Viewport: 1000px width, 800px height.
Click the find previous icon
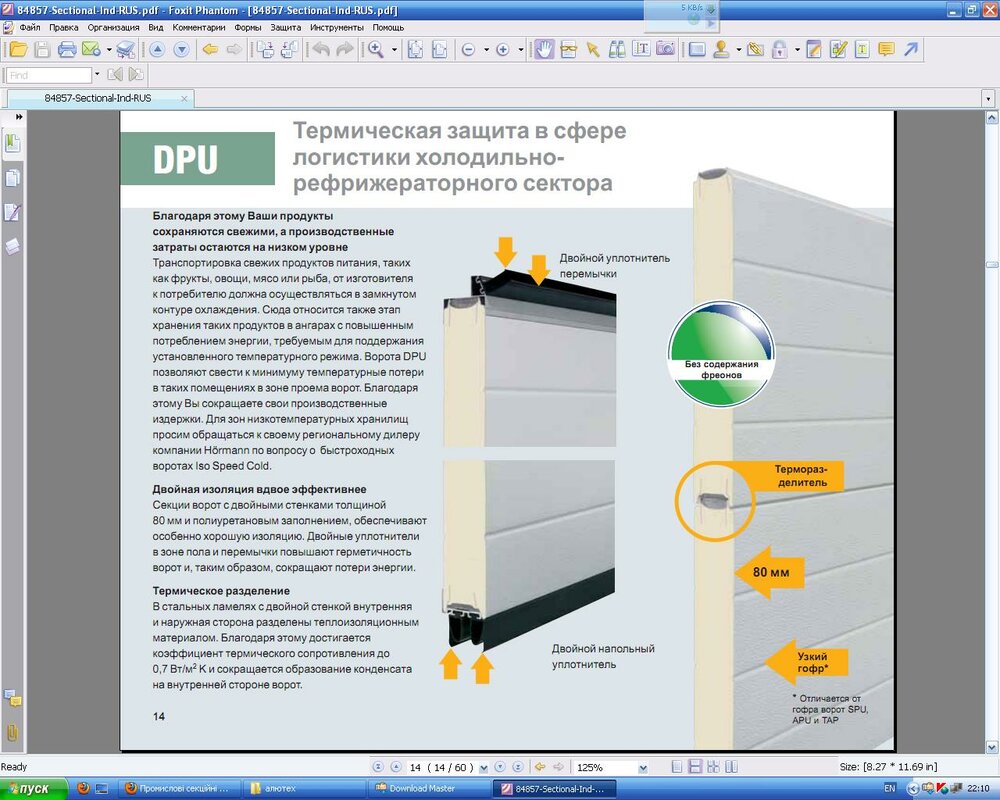(115, 75)
